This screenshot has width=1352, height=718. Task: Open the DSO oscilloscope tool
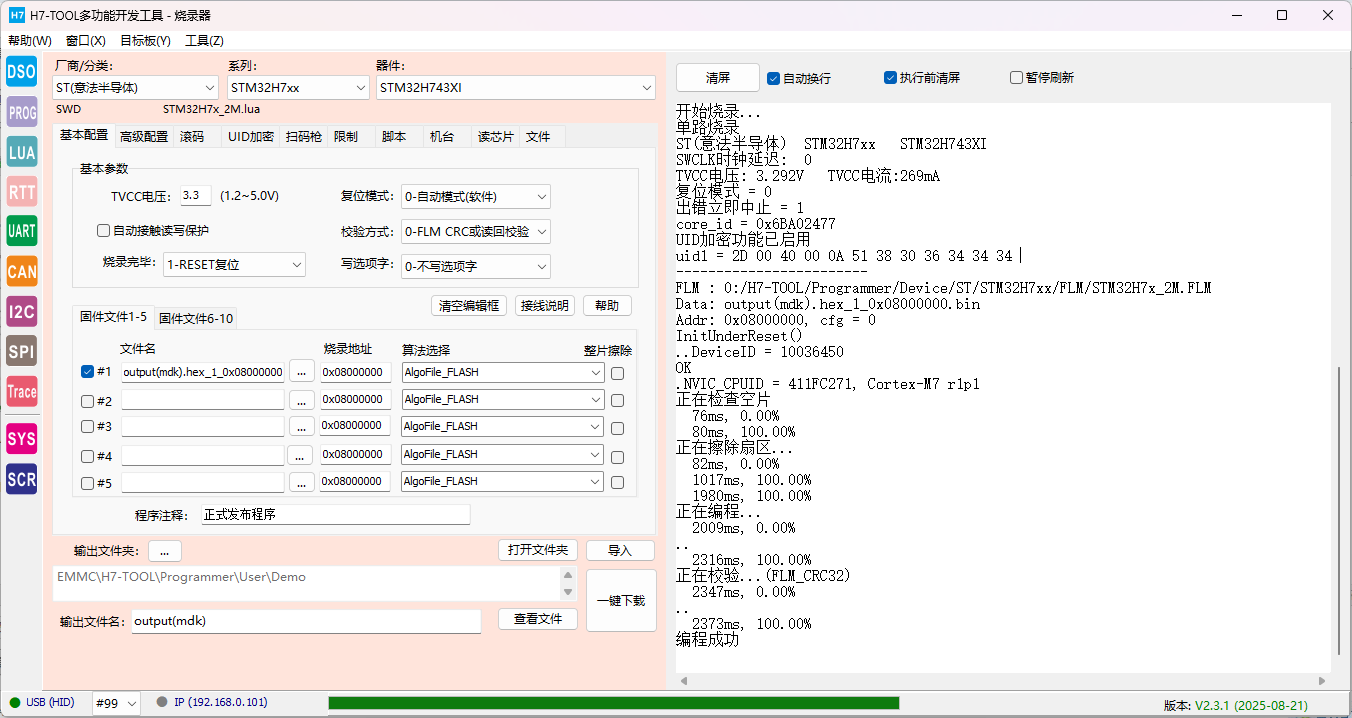(x=21, y=71)
